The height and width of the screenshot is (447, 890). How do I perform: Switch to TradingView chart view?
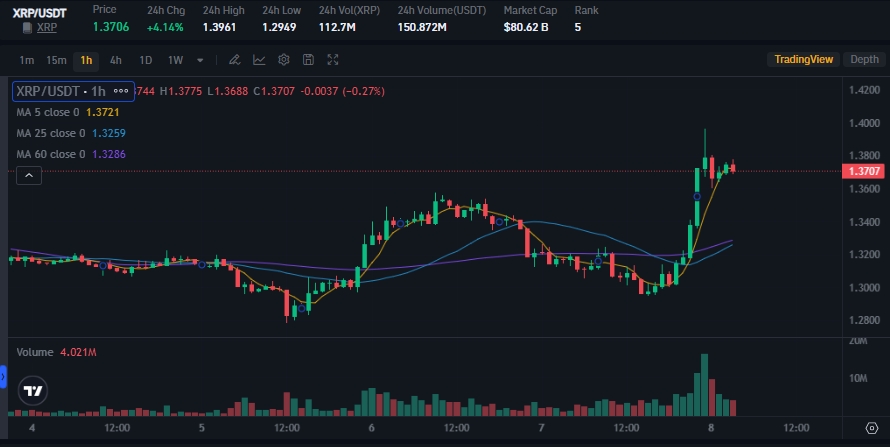803,60
